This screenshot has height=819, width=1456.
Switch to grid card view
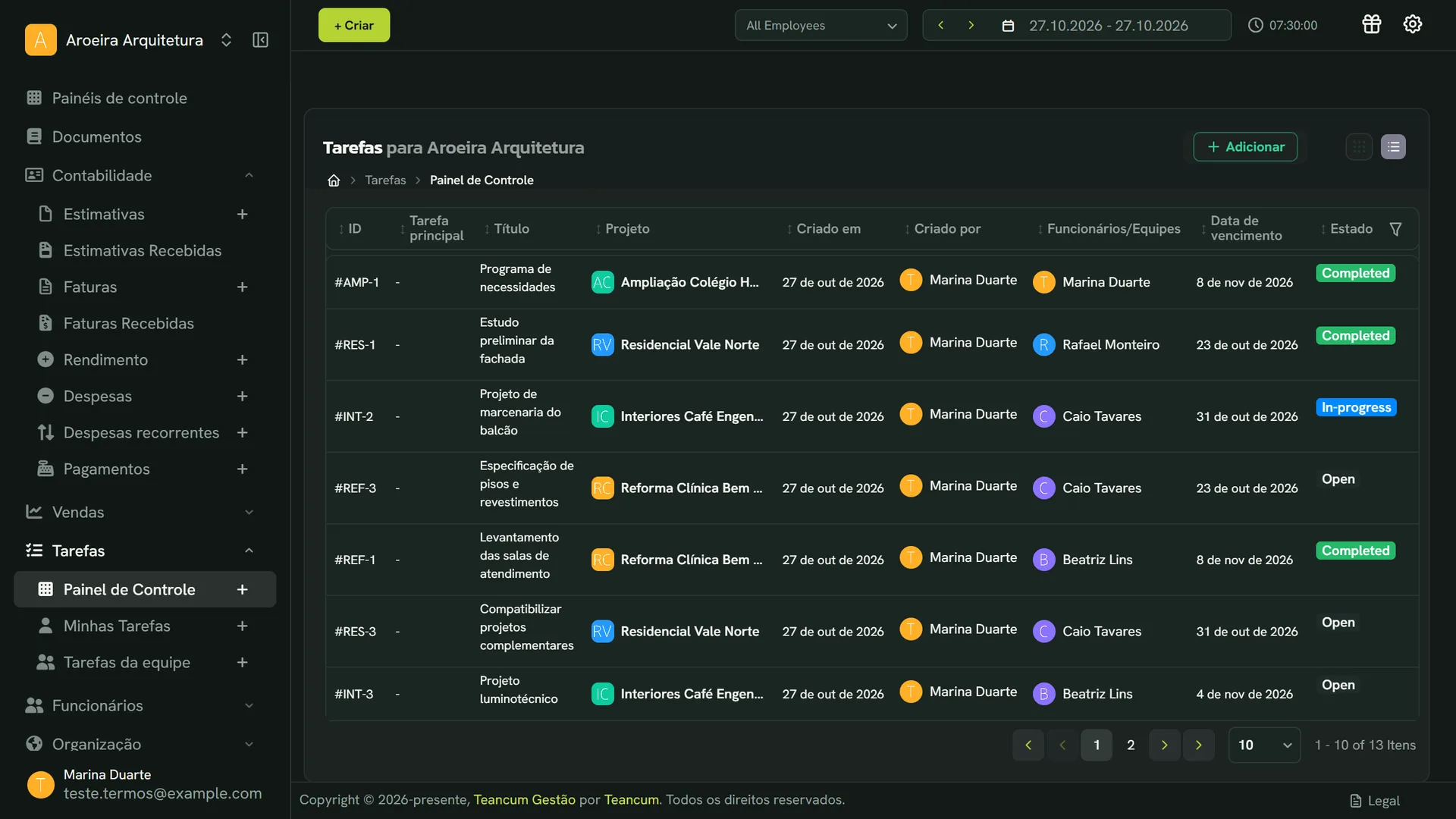coord(1359,147)
